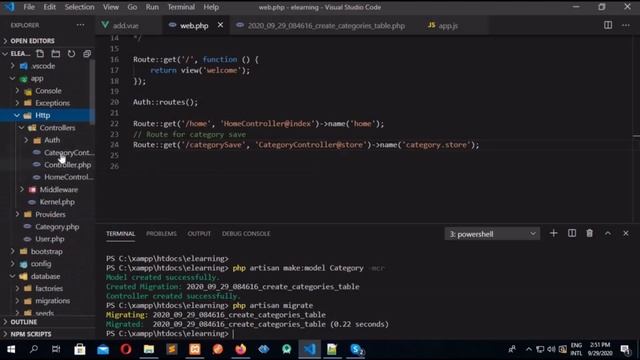This screenshot has height=360, width=640.
Task: Collapse the app folder
Action: (x=37, y=78)
